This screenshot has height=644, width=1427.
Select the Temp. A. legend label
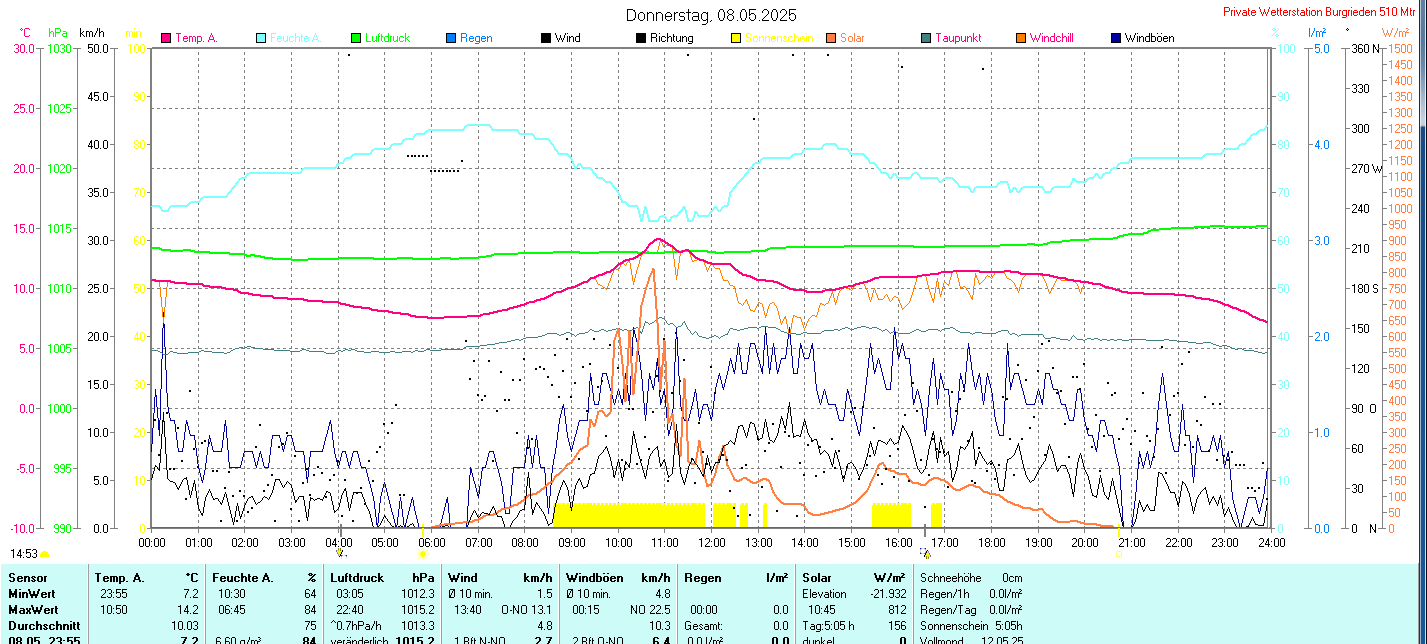point(196,38)
